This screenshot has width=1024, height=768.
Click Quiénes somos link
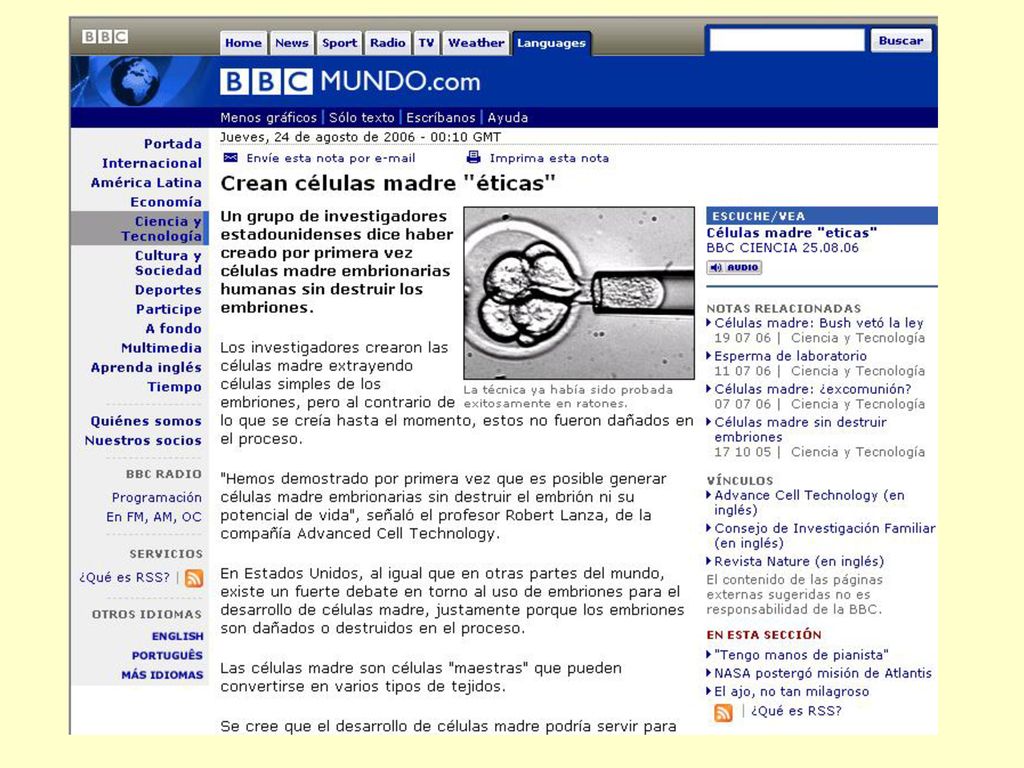(146, 421)
